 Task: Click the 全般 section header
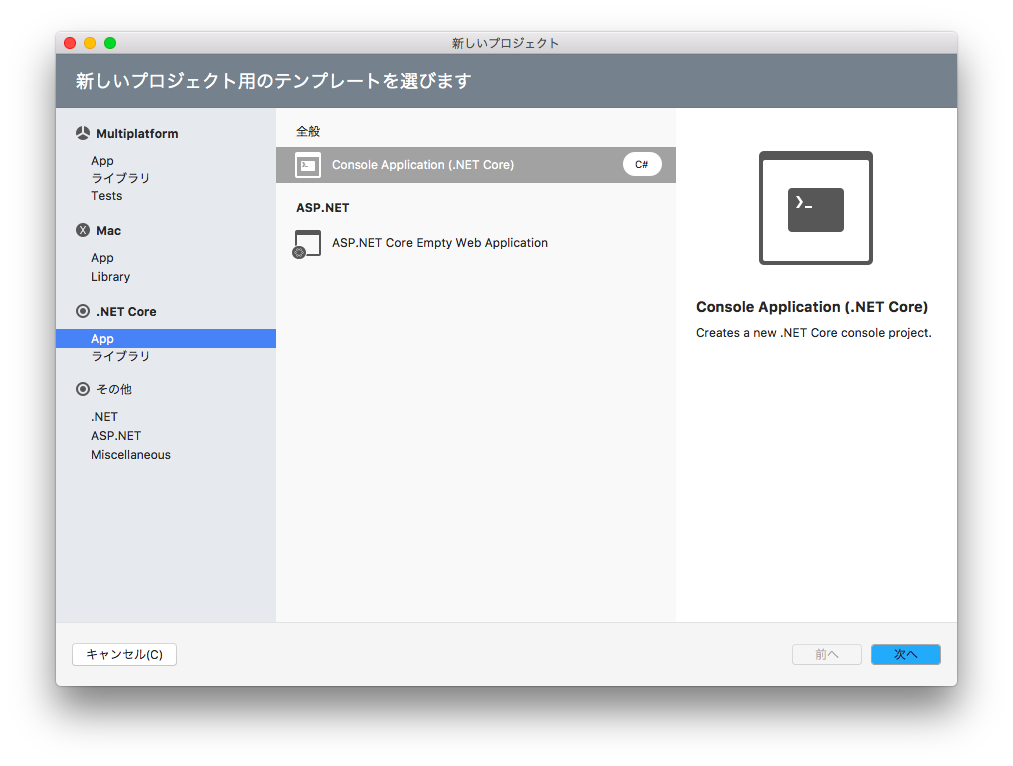point(308,131)
